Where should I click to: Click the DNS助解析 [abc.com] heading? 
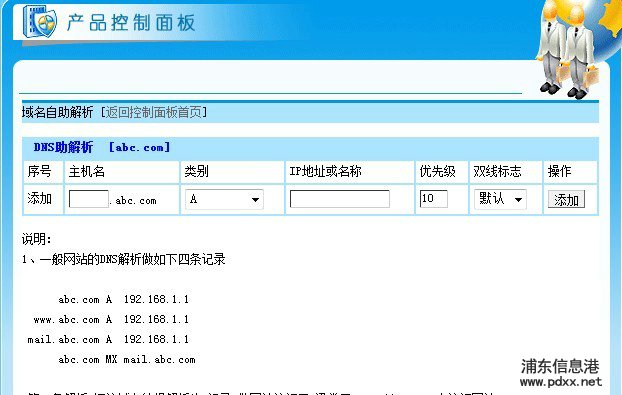102,147
